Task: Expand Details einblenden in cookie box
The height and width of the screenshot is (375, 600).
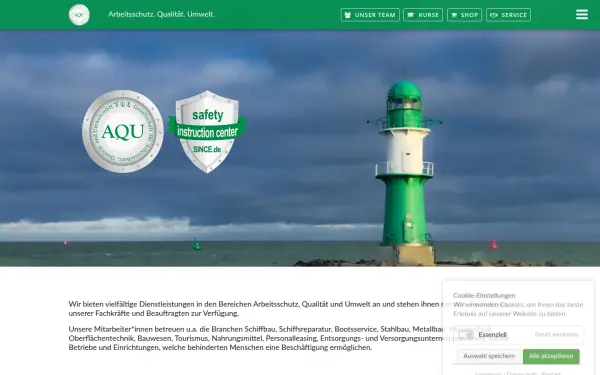Action: [557, 334]
